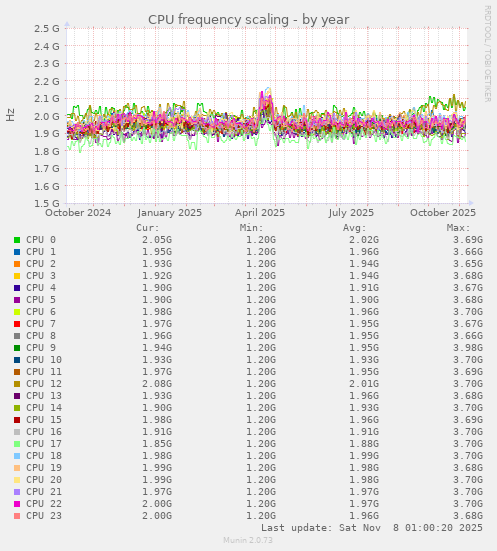
Task: Click the orange CPU 2 color swatch
Action: 17,264
